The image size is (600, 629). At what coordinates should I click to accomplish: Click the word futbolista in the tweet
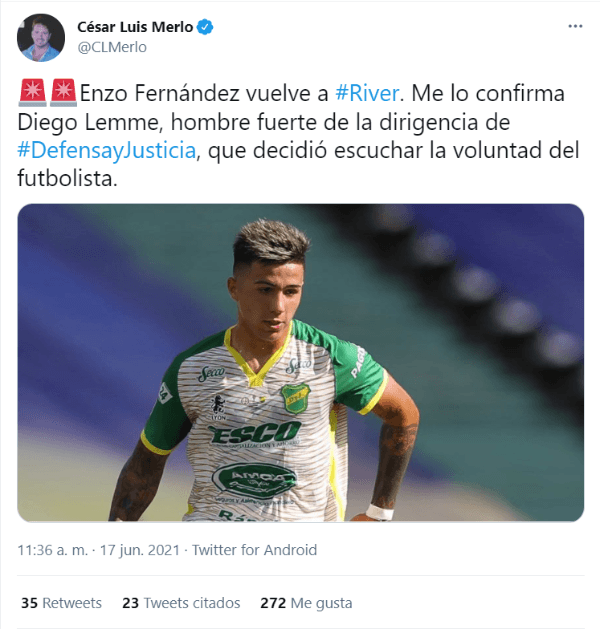pyautogui.click(x=67, y=179)
